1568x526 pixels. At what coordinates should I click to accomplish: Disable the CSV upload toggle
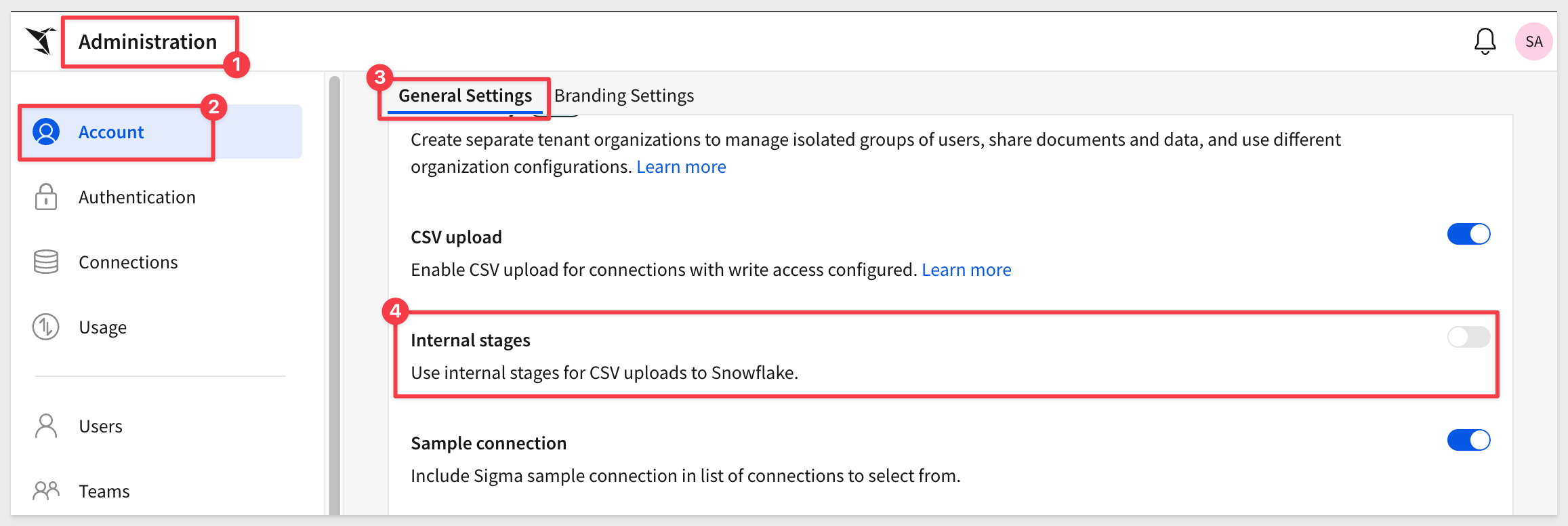point(1468,235)
